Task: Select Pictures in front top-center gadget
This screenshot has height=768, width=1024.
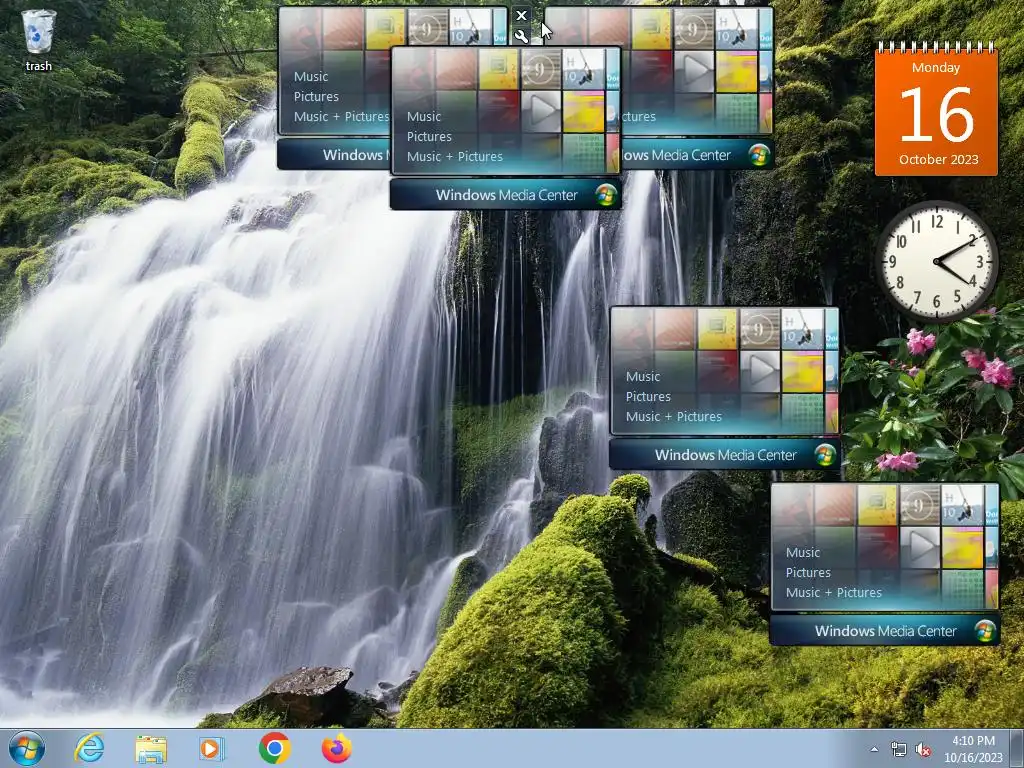Action: click(x=429, y=136)
